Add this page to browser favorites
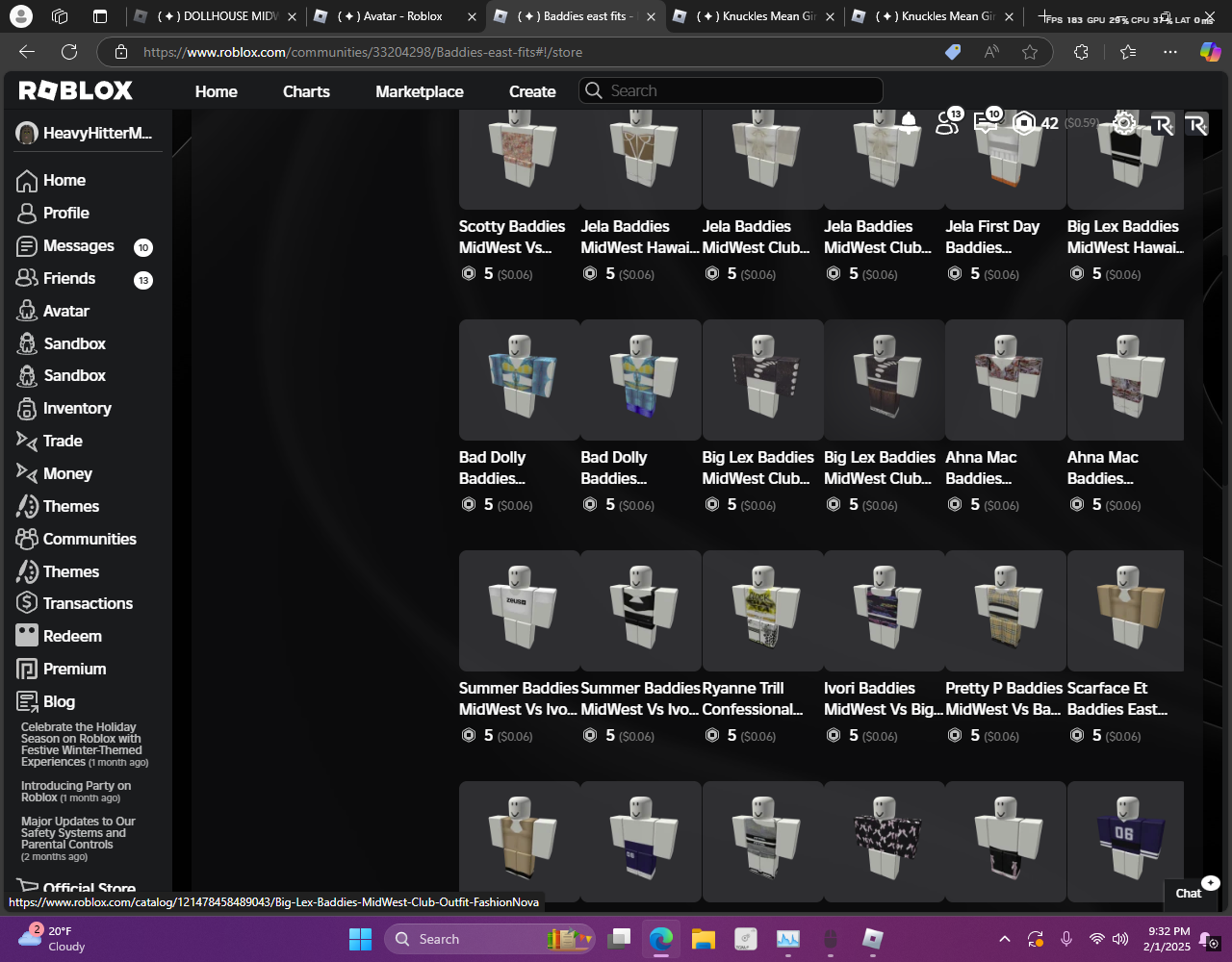This screenshot has width=1232, height=962. coord(1030,52)
